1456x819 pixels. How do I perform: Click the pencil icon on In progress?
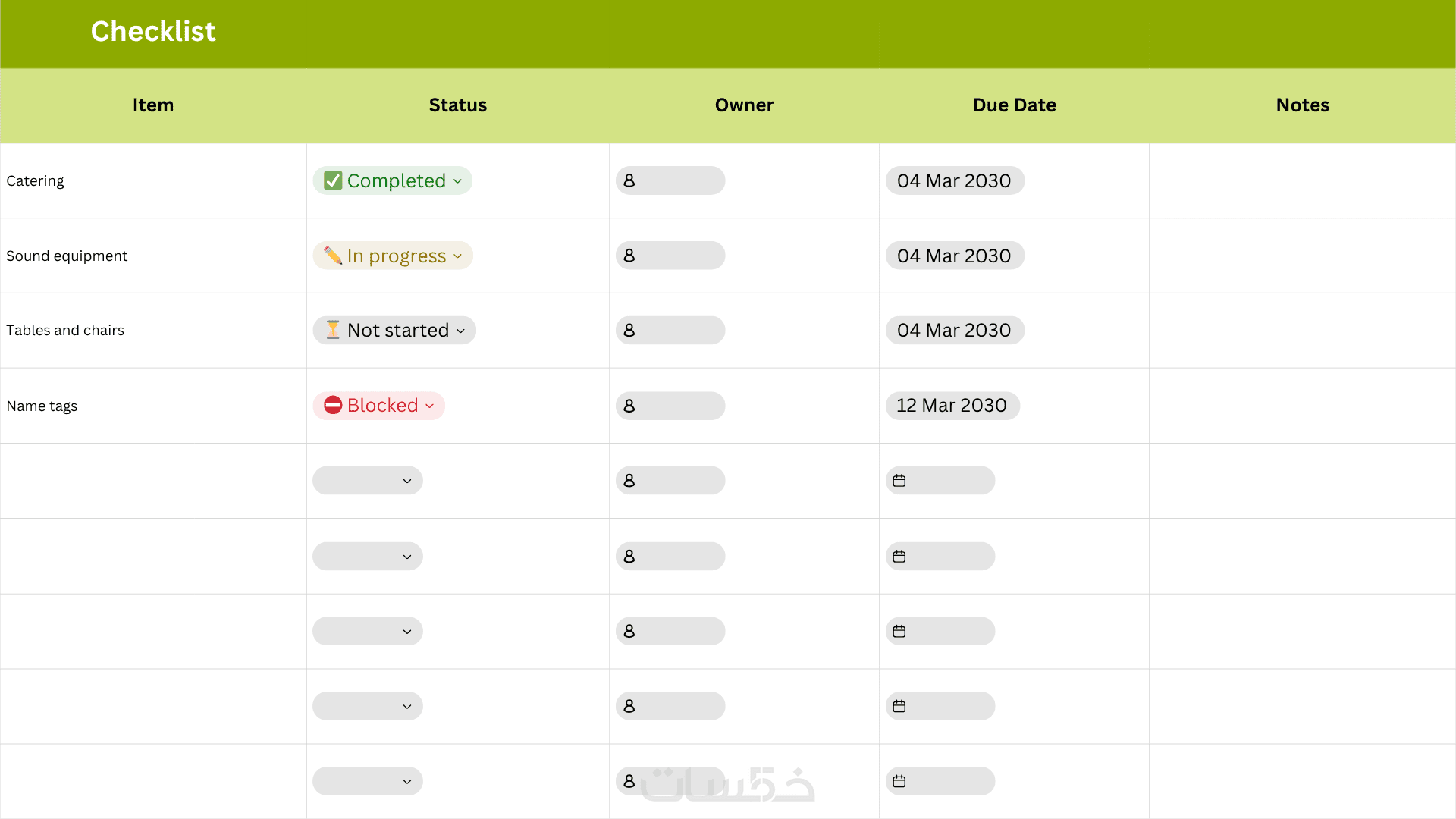(x=333, y=256)
